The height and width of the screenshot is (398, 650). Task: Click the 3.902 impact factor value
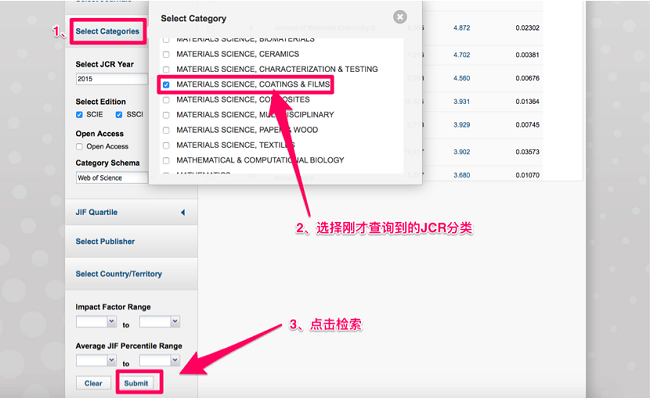[462, 152]
